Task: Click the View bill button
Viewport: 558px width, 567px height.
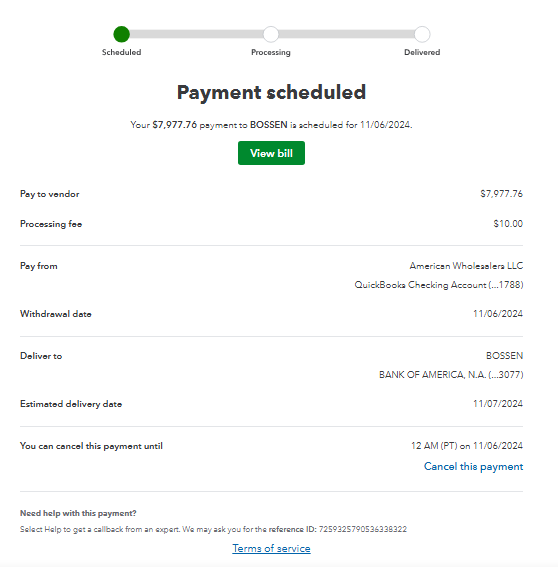Action: coord(271,153)
